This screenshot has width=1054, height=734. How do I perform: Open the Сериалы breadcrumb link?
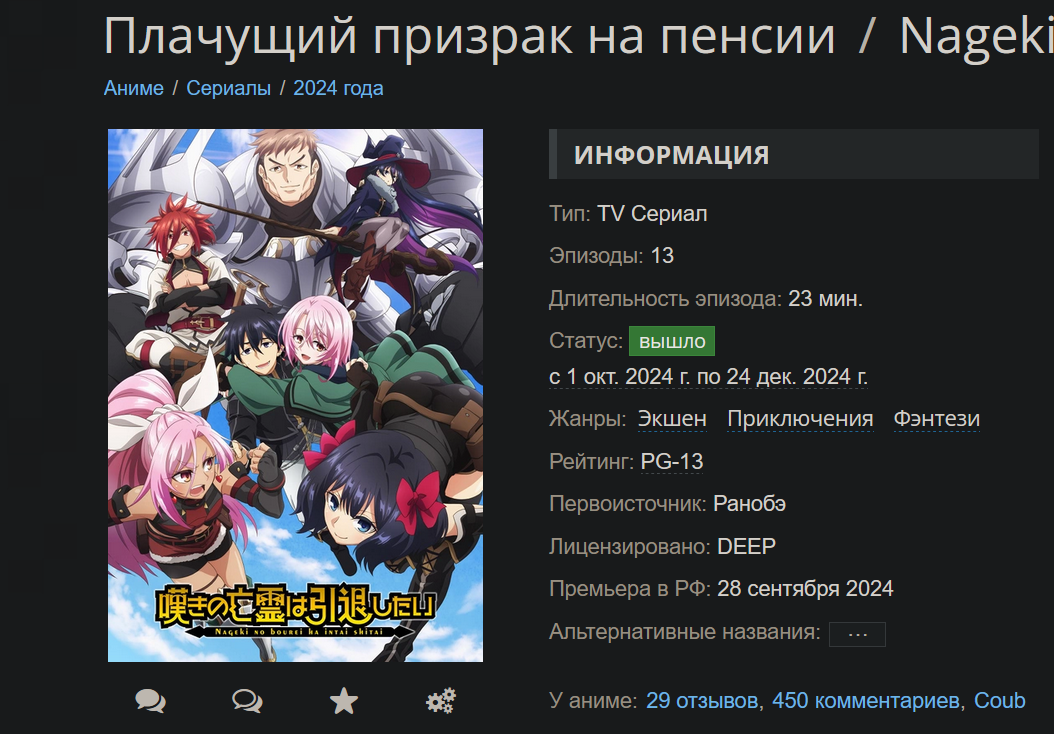click(229, 88)
